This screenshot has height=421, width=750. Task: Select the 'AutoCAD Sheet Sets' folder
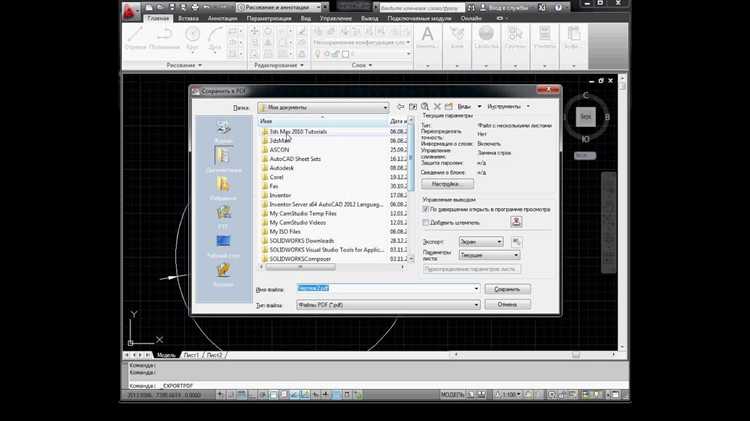295,159
